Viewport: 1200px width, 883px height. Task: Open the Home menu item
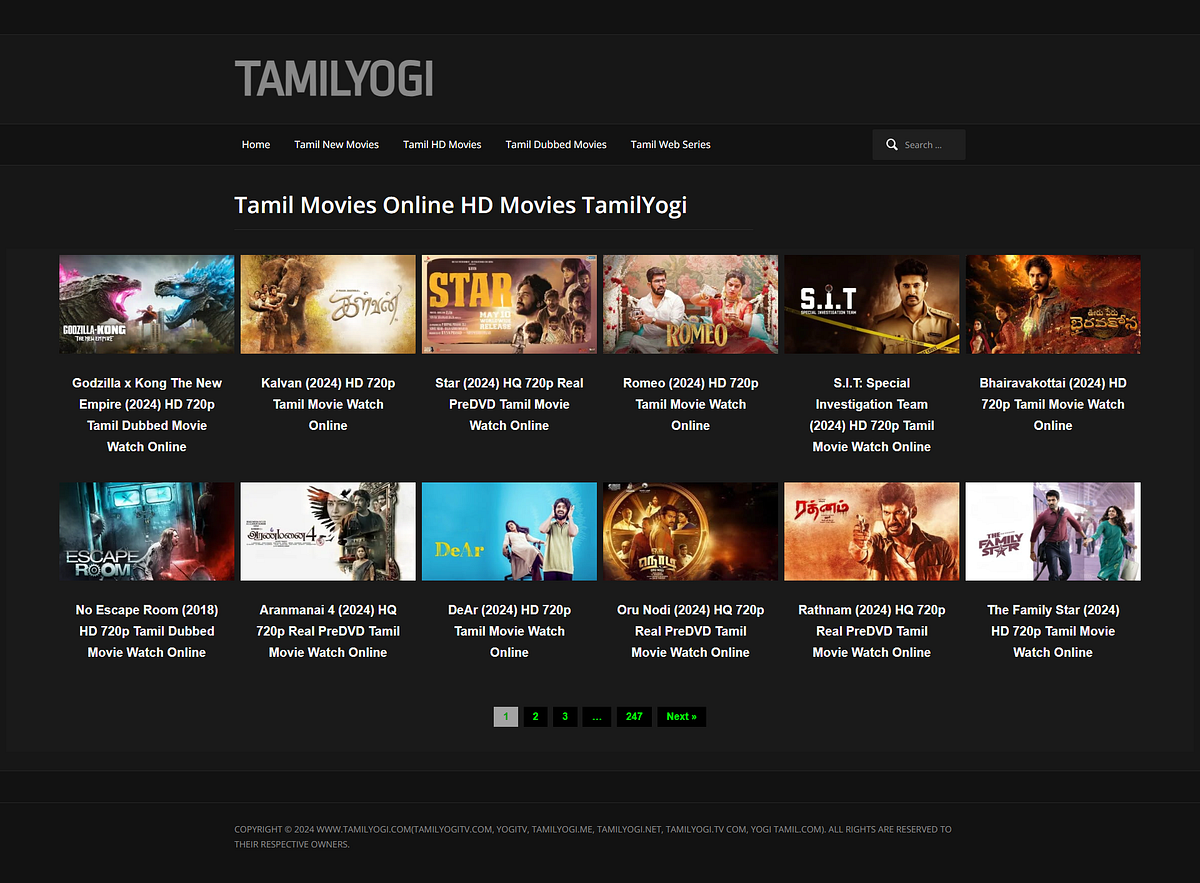[255, 144]
